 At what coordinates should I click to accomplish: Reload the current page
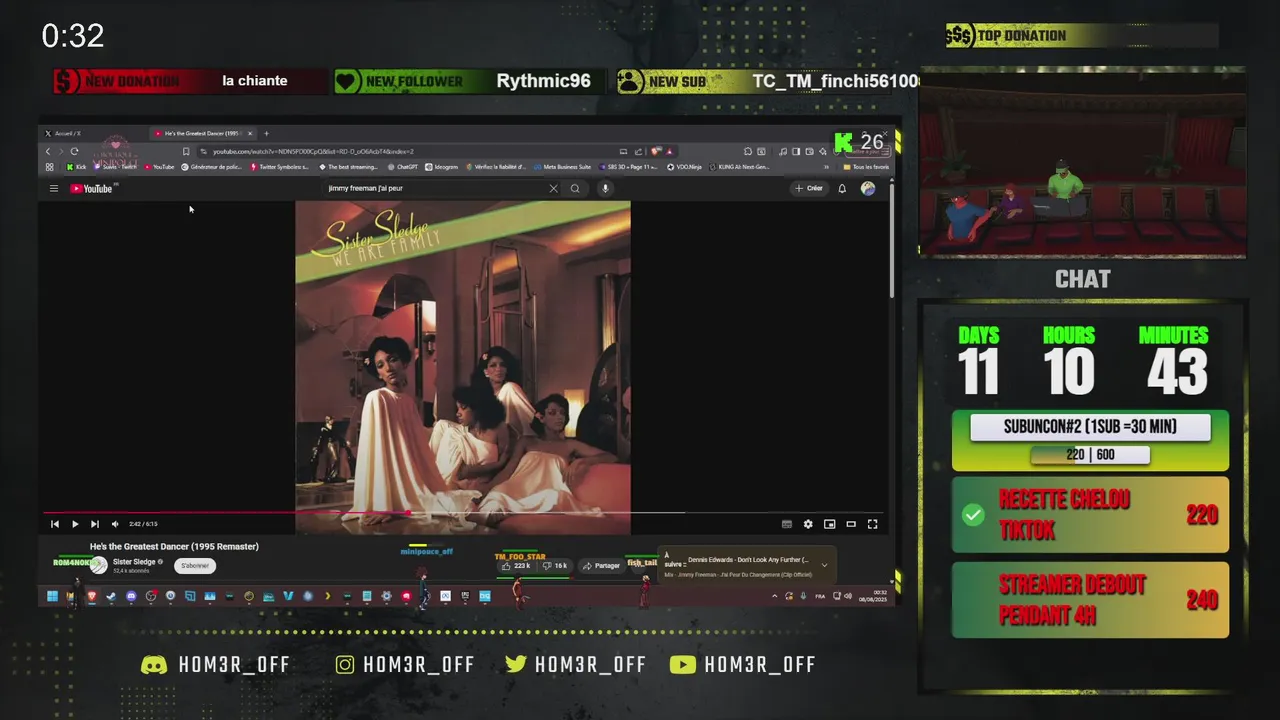click(x=74, y=152)
